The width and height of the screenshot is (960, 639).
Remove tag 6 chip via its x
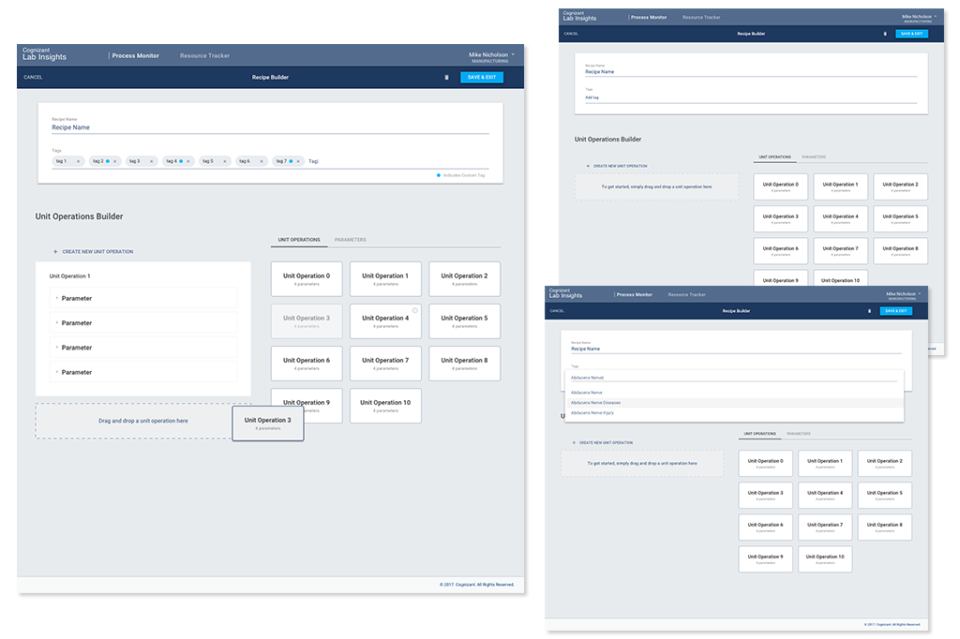261,162
